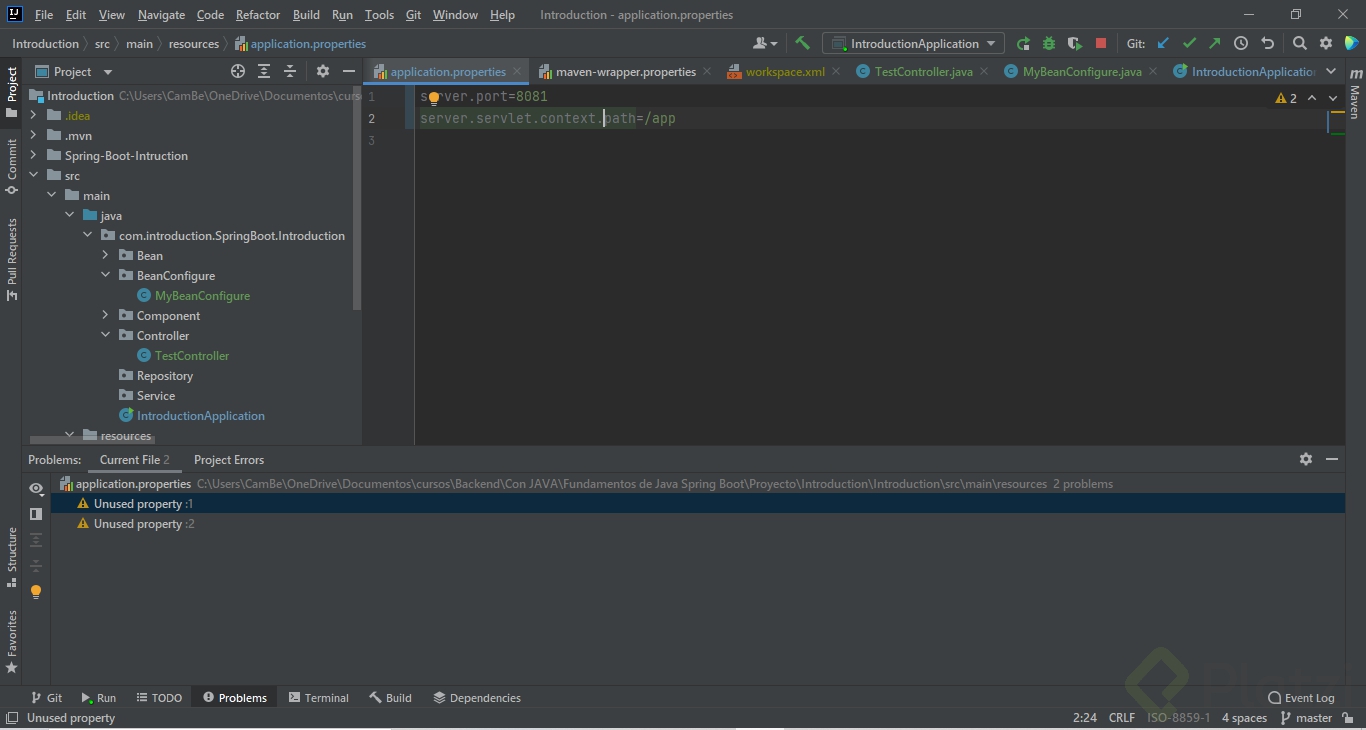The width and height of the screenshot is (1366, 730).
Task: Open Git history via the clock icon
Action: (1241, 43)
